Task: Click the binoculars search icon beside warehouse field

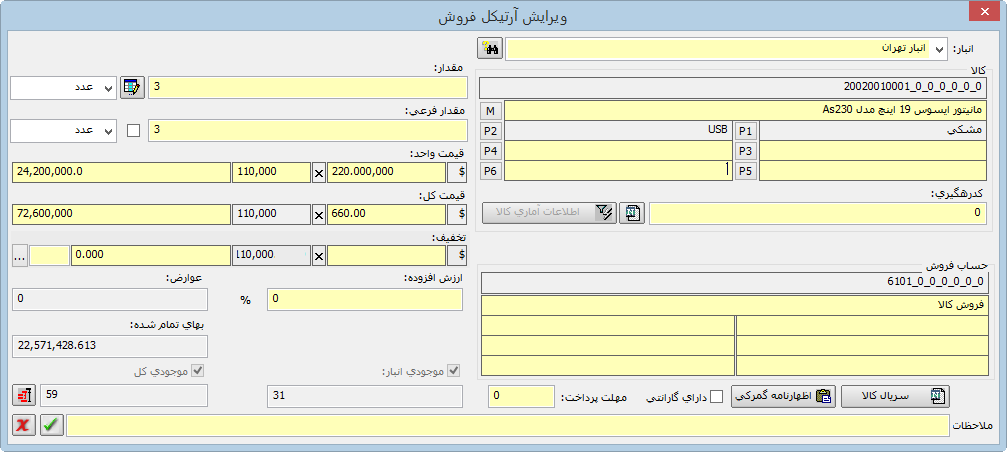Action: [x=490, y=48]
